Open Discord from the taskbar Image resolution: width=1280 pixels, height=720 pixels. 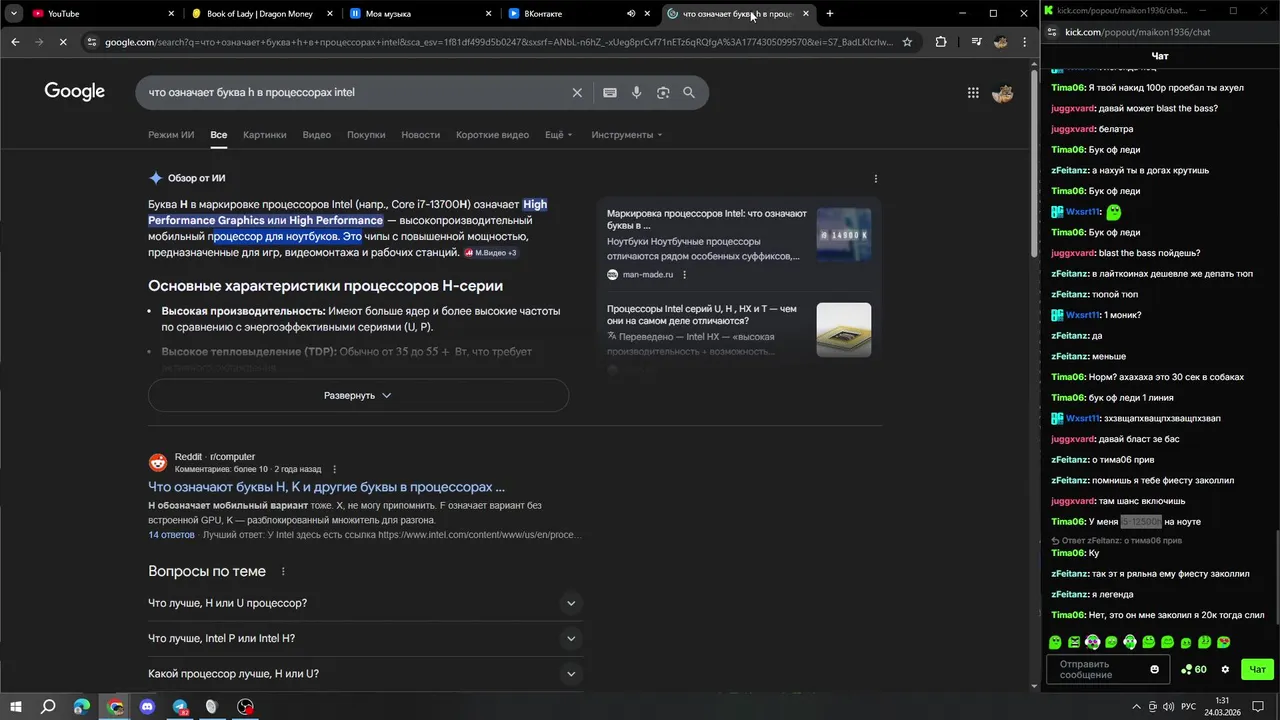tap(148, 707)
